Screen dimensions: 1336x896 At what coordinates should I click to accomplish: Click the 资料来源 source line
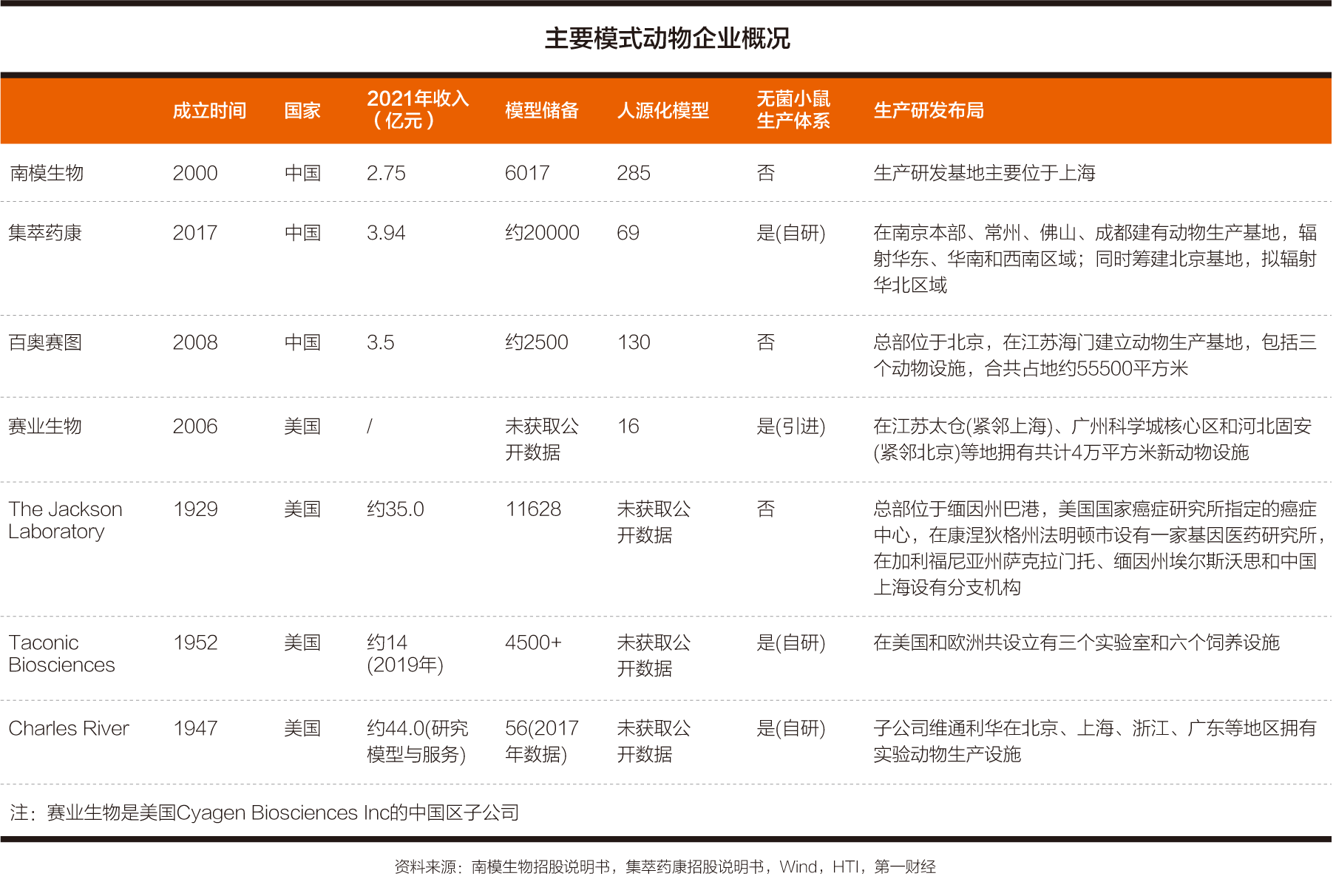point(665,866)
